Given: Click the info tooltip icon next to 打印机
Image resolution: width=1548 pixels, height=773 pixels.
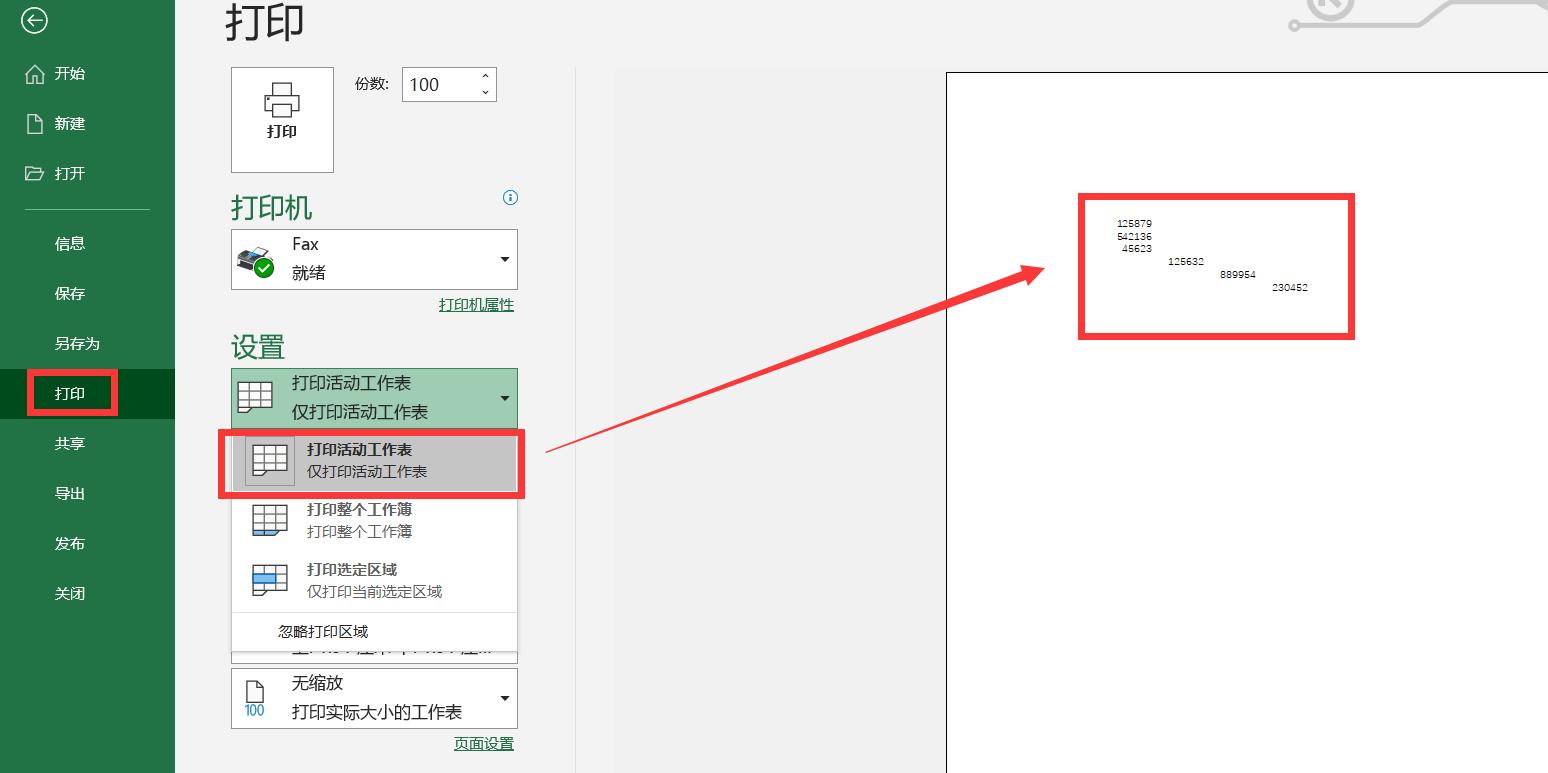Looking at the screenshot, I should click(x=510, y=198).
